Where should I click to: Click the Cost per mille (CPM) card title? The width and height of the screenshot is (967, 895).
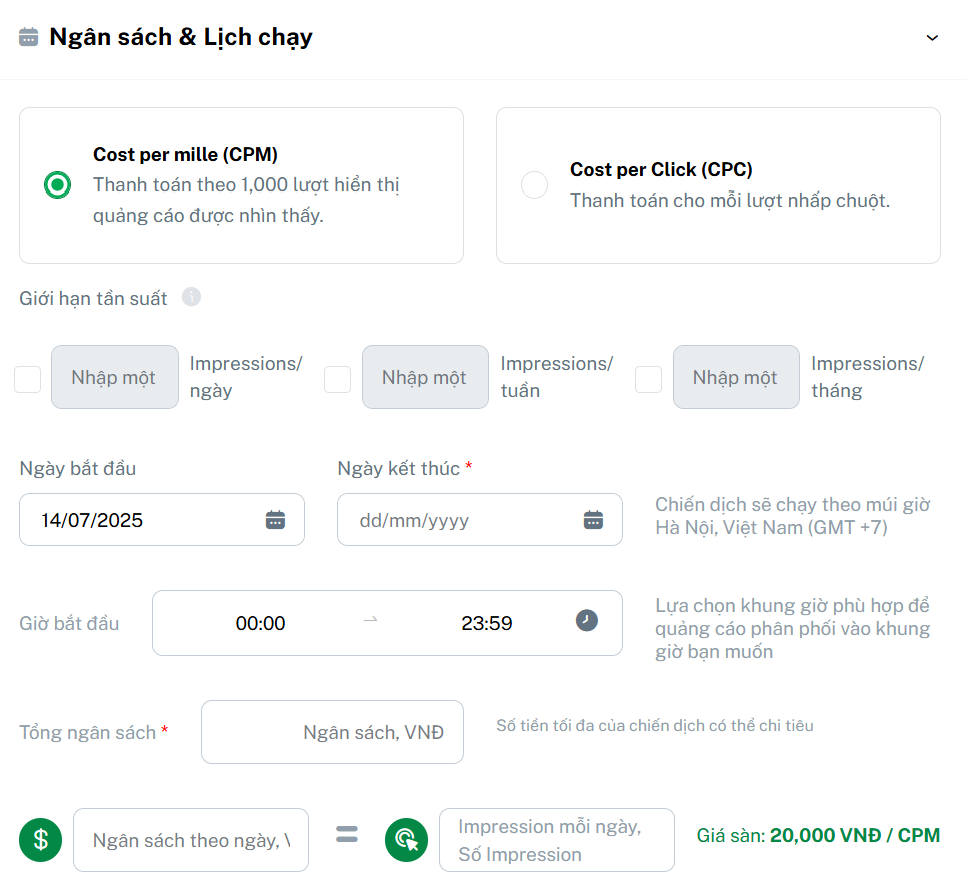(x=185, y=154)
